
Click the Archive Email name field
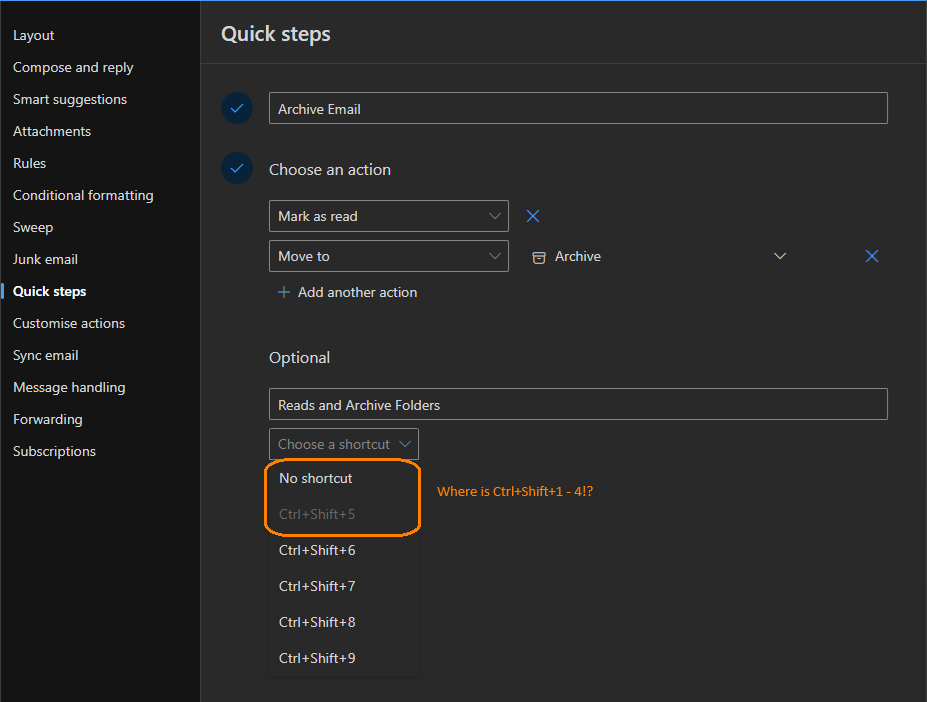tap(578, 109)
